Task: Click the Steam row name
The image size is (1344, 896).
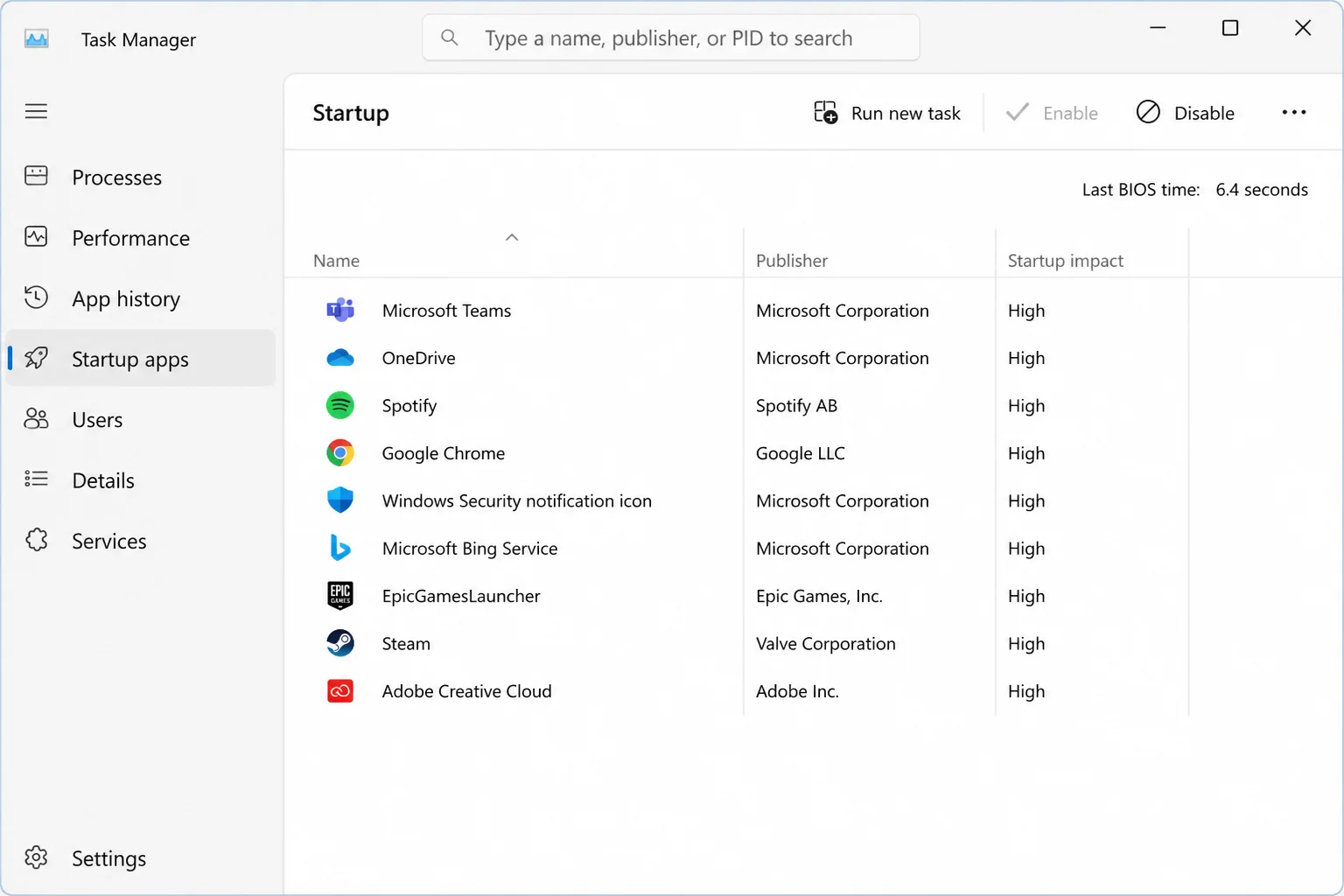Action: (406, 643)
